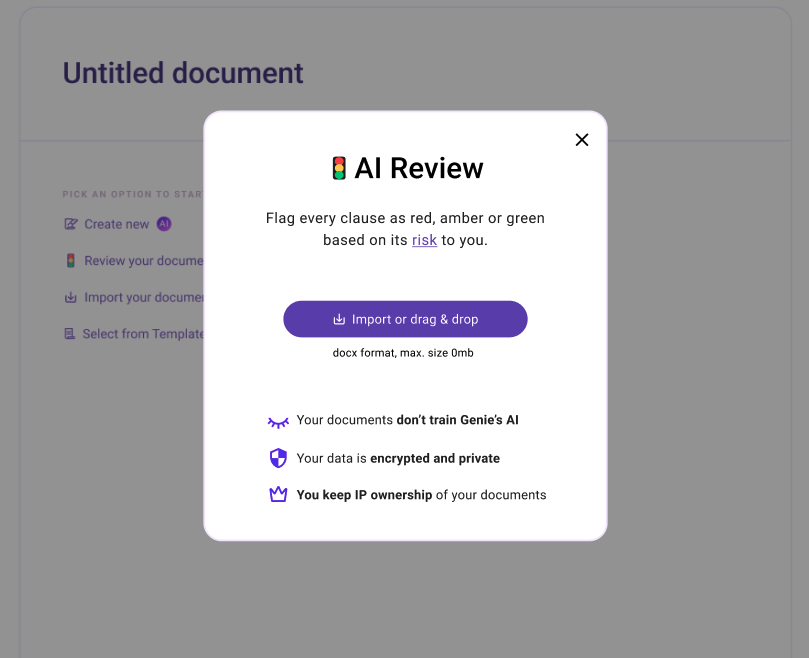Click the download icon beside Import your document
This screenshot has width=809, height=658.
[x=71, y=297]
